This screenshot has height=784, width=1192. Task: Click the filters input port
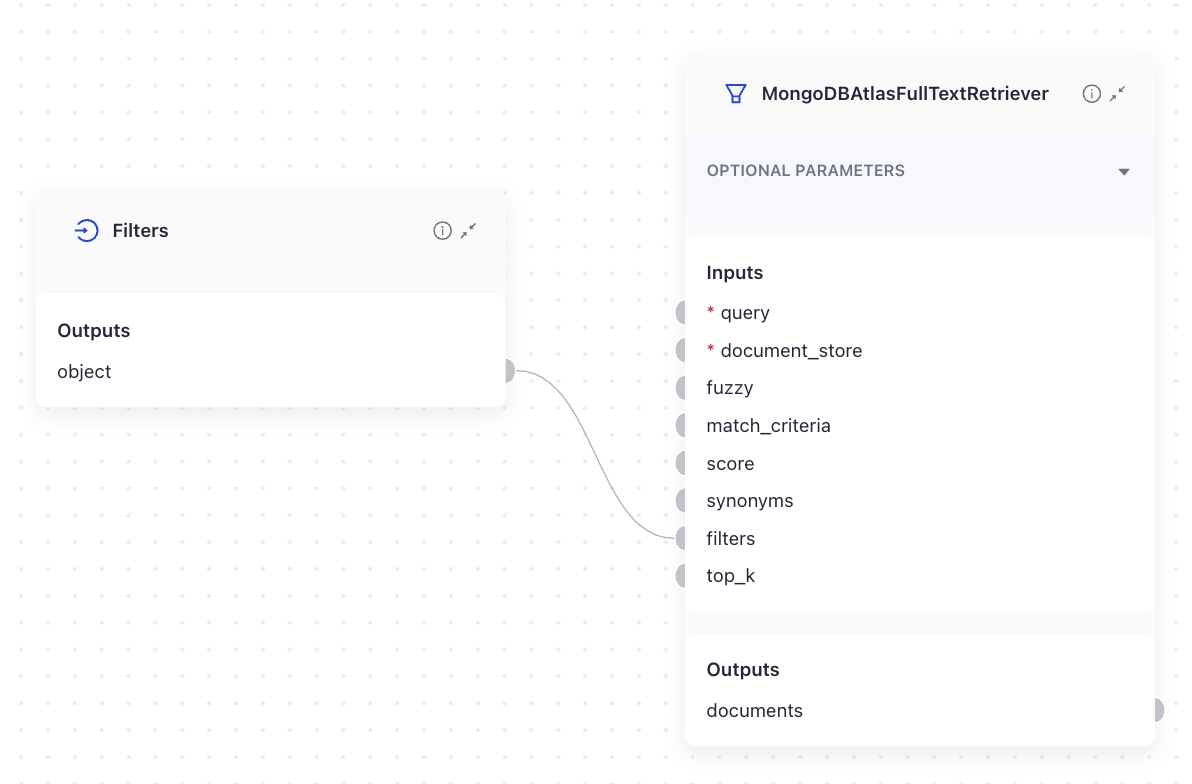681,538
